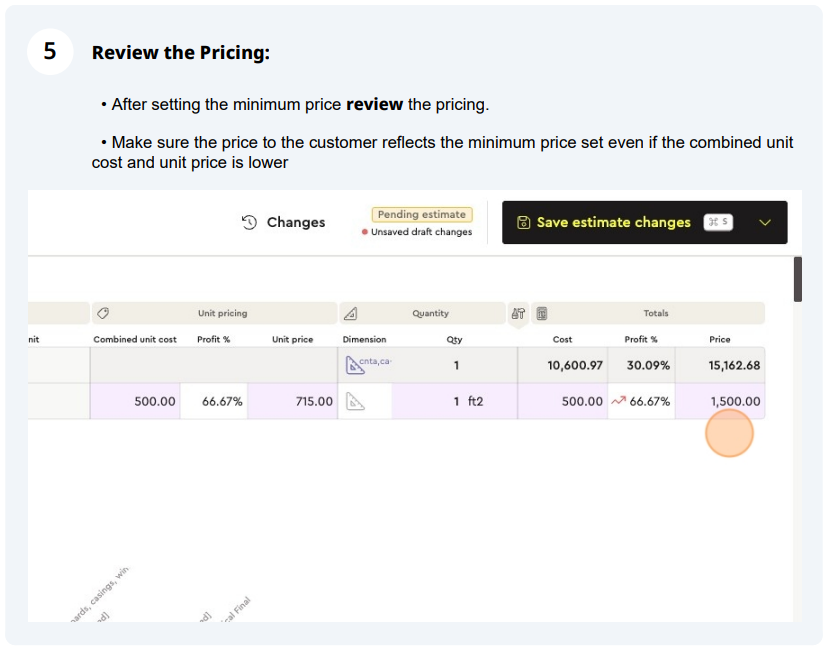The width and height of the screenshot is (831, 651).
Task: Click the Save estimate changes button
Action: click(644, 222)
